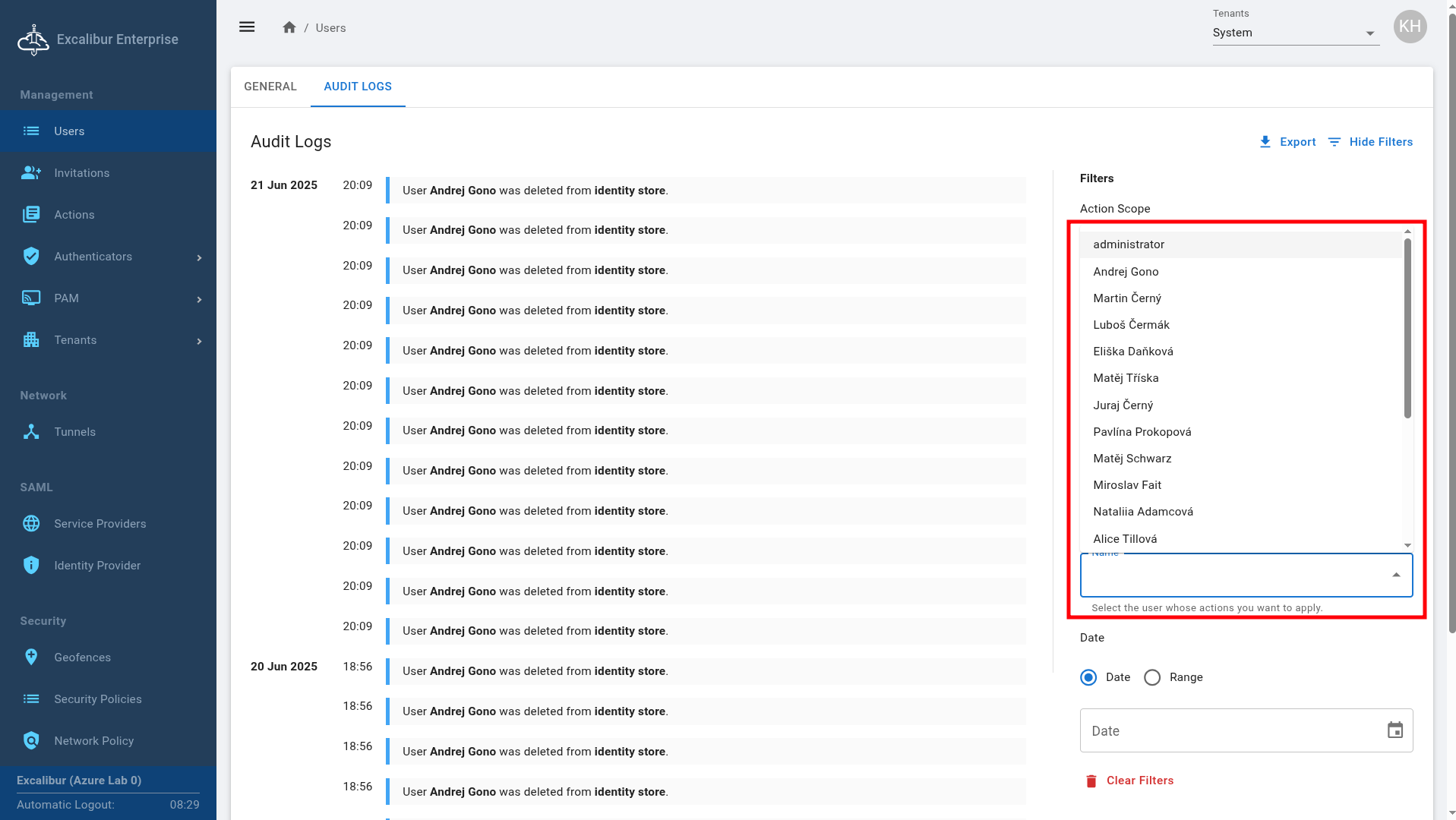
Task: Open the Tenants System dropdown
Action: click(x=1295, y=33)
